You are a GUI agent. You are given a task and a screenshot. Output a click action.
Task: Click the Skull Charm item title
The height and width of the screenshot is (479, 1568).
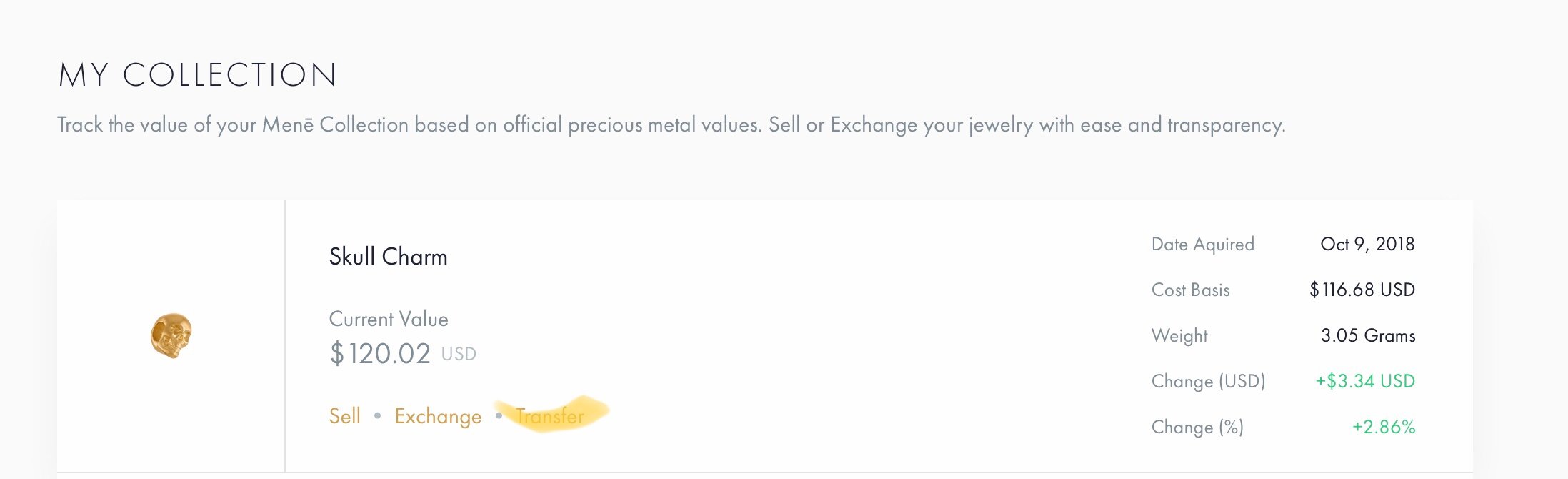pyautogui.click(x=388, y=257)
